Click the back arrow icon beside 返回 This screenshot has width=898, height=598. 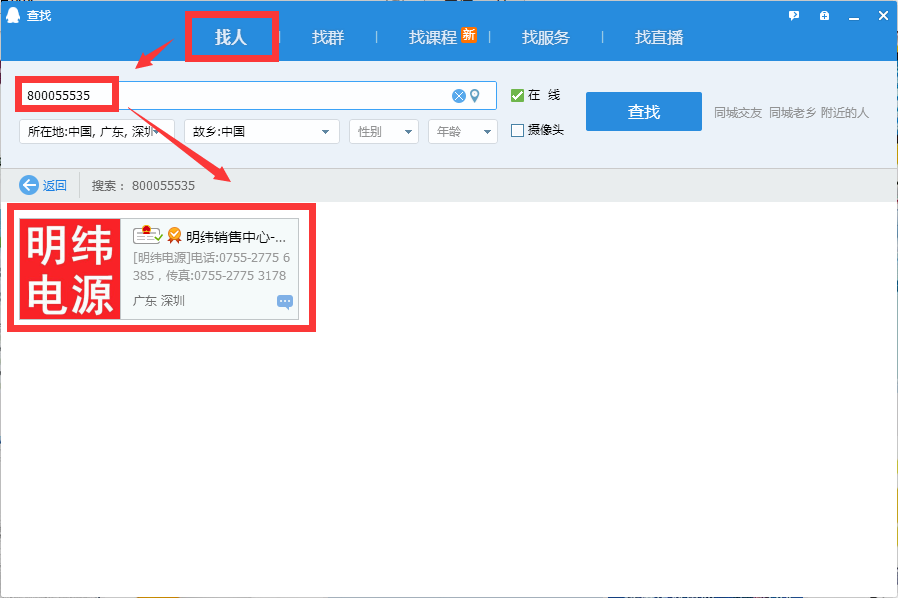pyautogui.click(x=29, y=185)
